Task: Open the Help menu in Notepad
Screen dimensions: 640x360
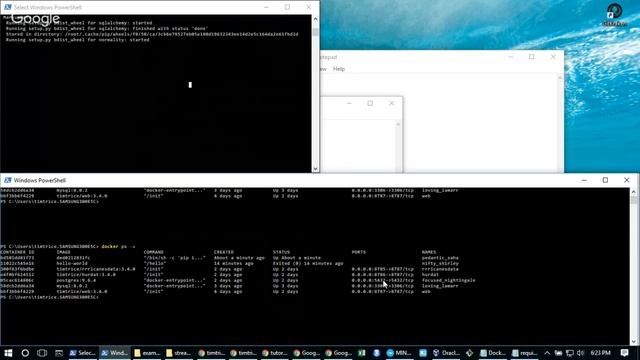Action: click(x=339, y=69)
